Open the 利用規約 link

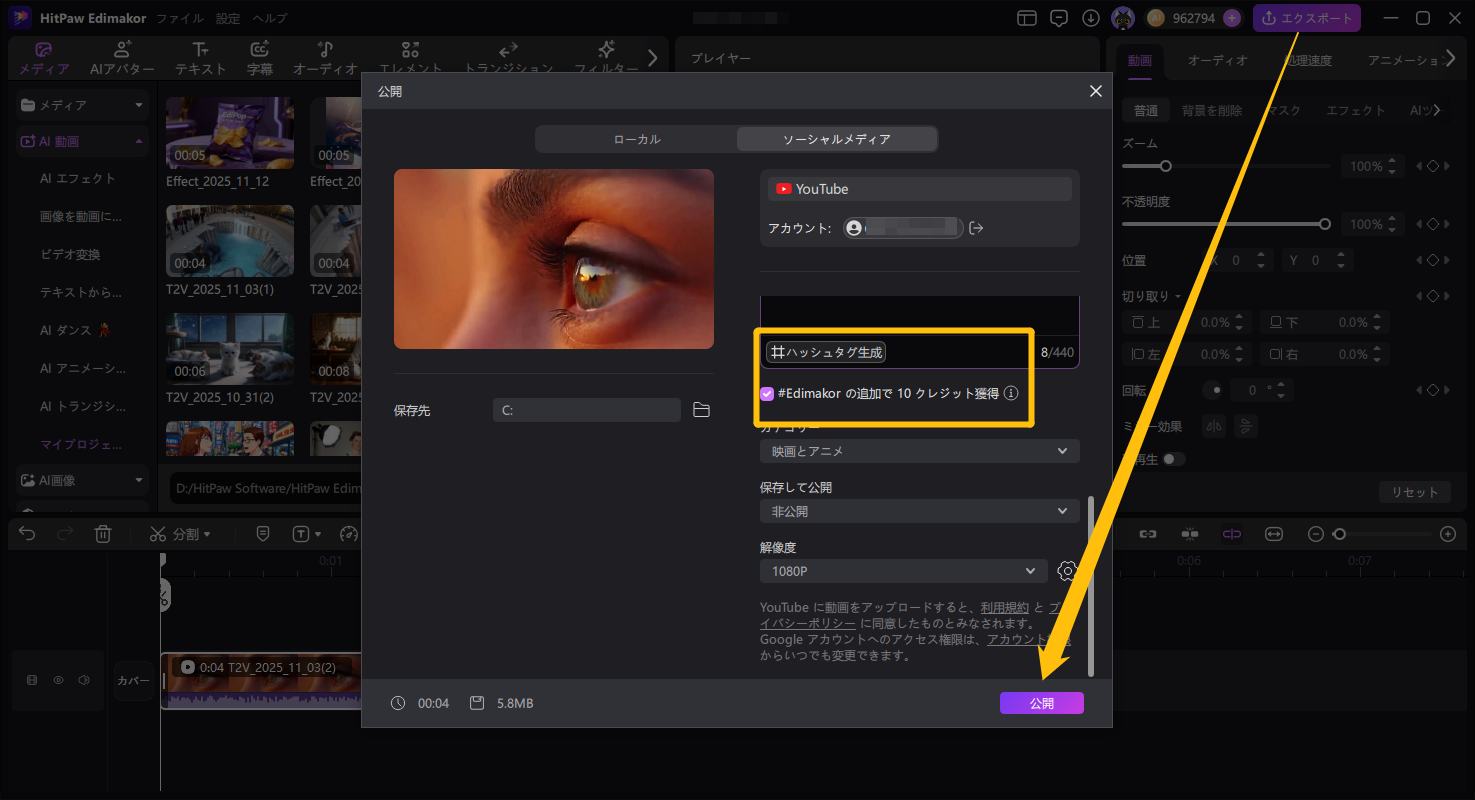(1005, 606)
